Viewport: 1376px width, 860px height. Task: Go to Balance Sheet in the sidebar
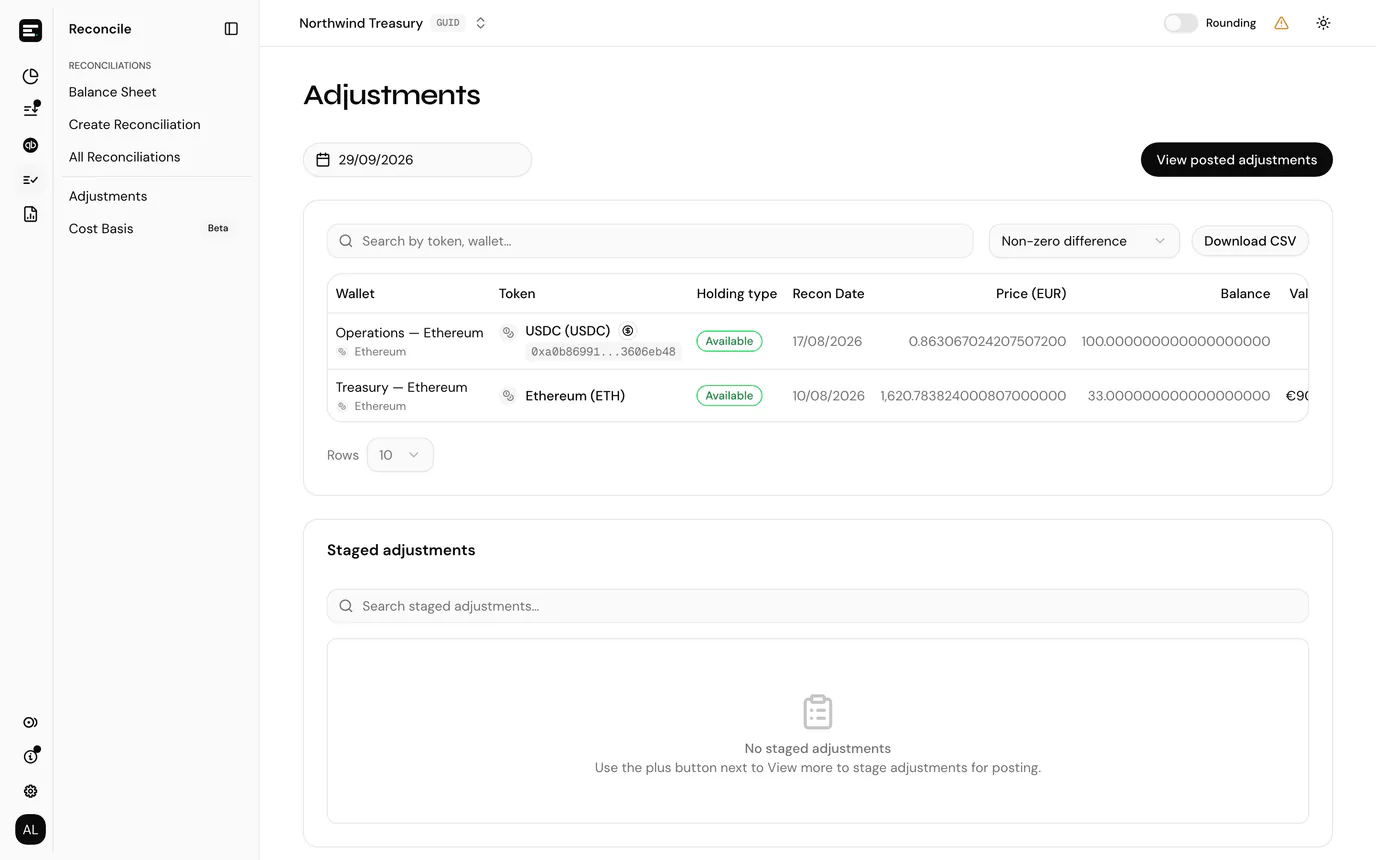[x=113, y=92]
